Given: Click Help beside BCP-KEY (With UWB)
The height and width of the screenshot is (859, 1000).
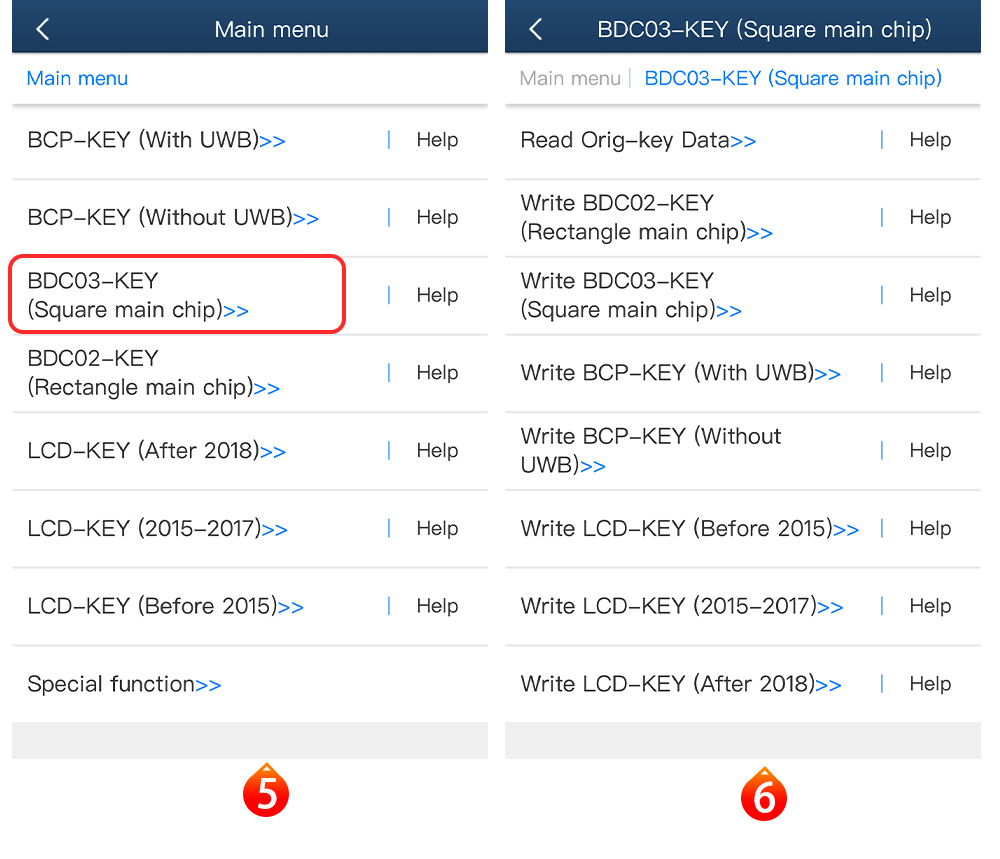Looking at the screenshot, I should [x=437, y=141].
